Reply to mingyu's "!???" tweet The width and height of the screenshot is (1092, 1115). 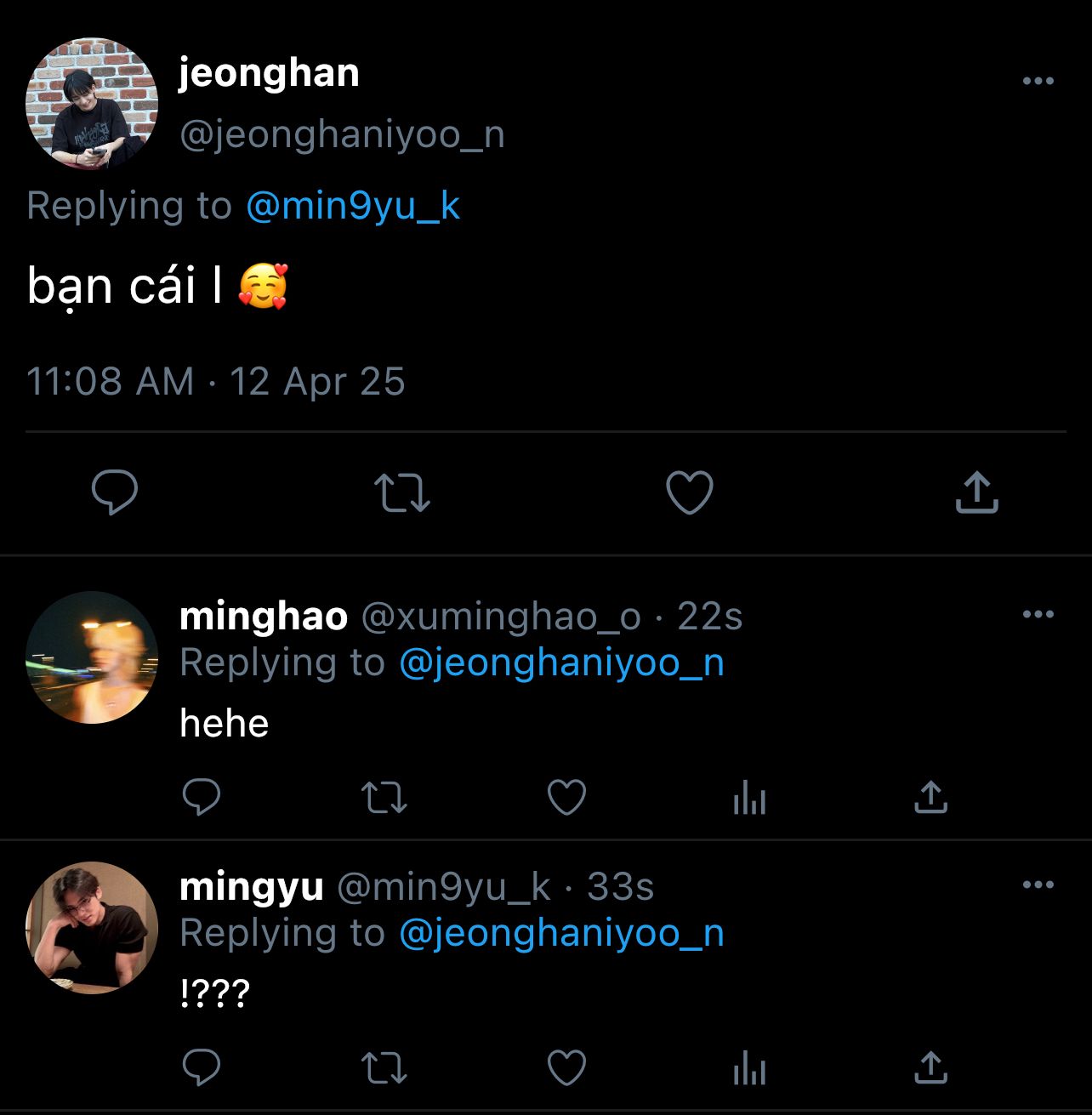[x=202, y=1067]
